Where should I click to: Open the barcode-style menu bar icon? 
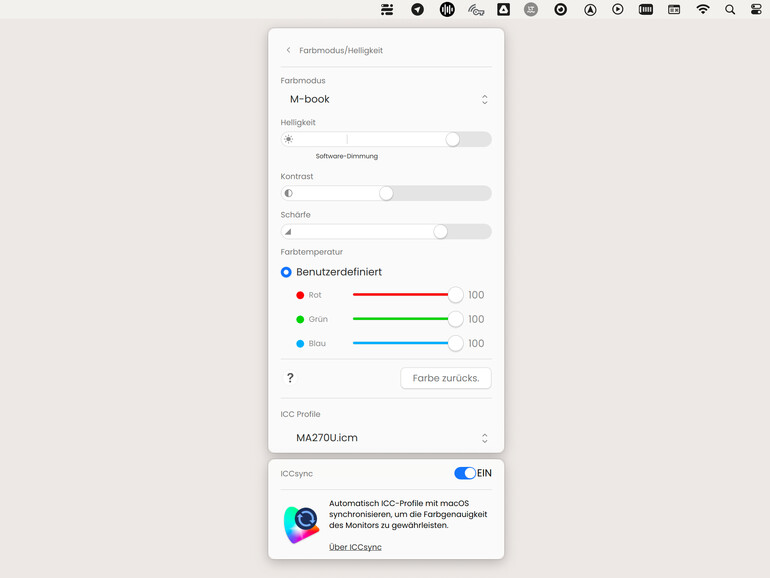point(646,9)
